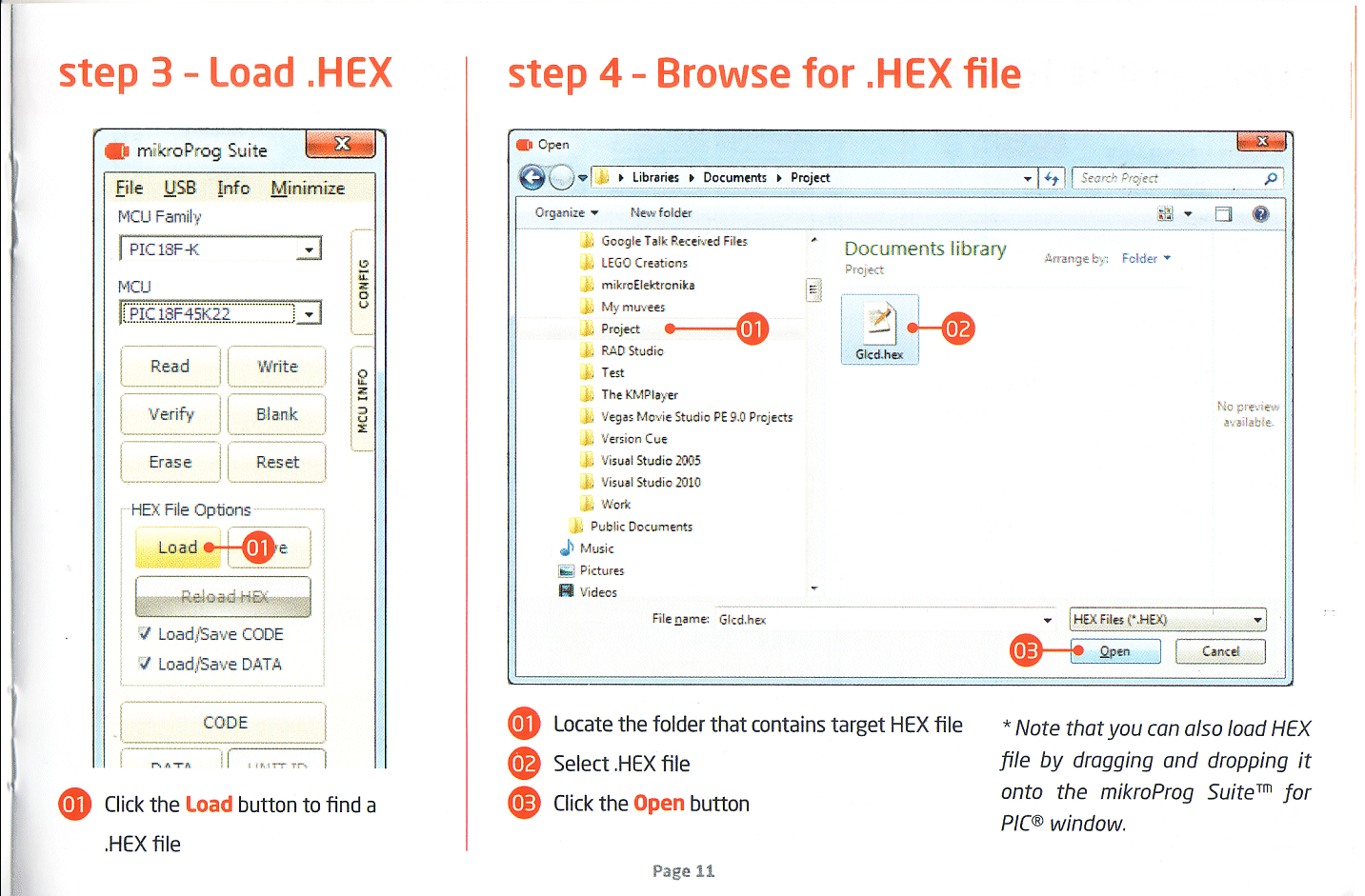1365x896 pixels.
Task: Click the Reload HEX button
Action: point(223,597)
